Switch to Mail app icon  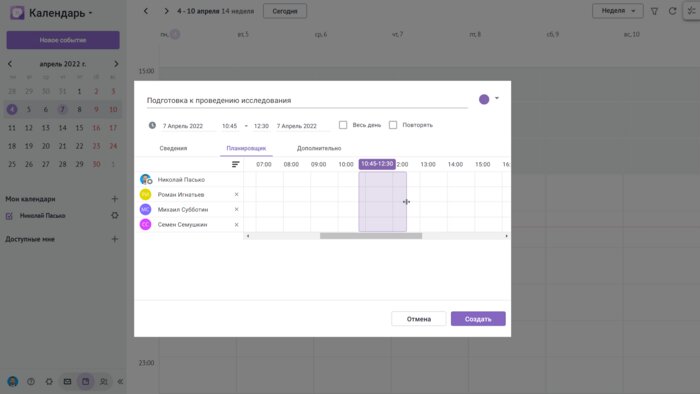(67, 382)
